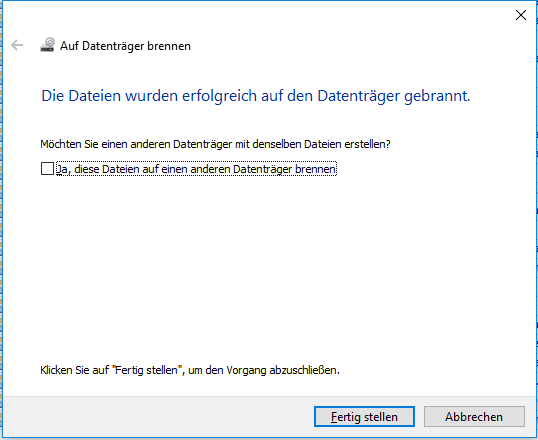Click the word 'abzuschließen' in the hint
The width and height of the screenshot is (538, 440).
tap(303, 370)
